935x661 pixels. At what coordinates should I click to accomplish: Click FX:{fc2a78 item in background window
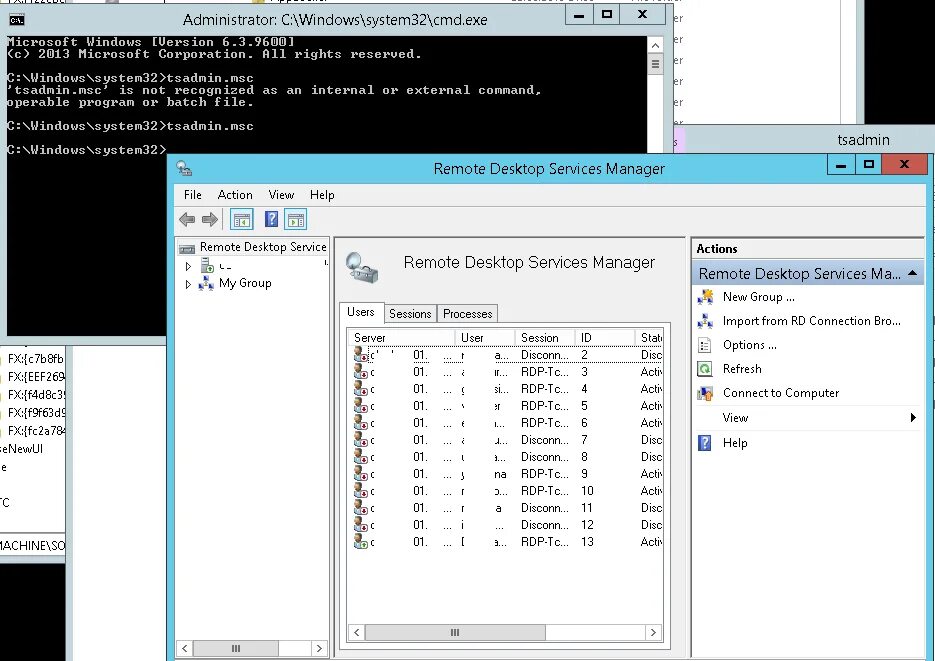[36, 430]
